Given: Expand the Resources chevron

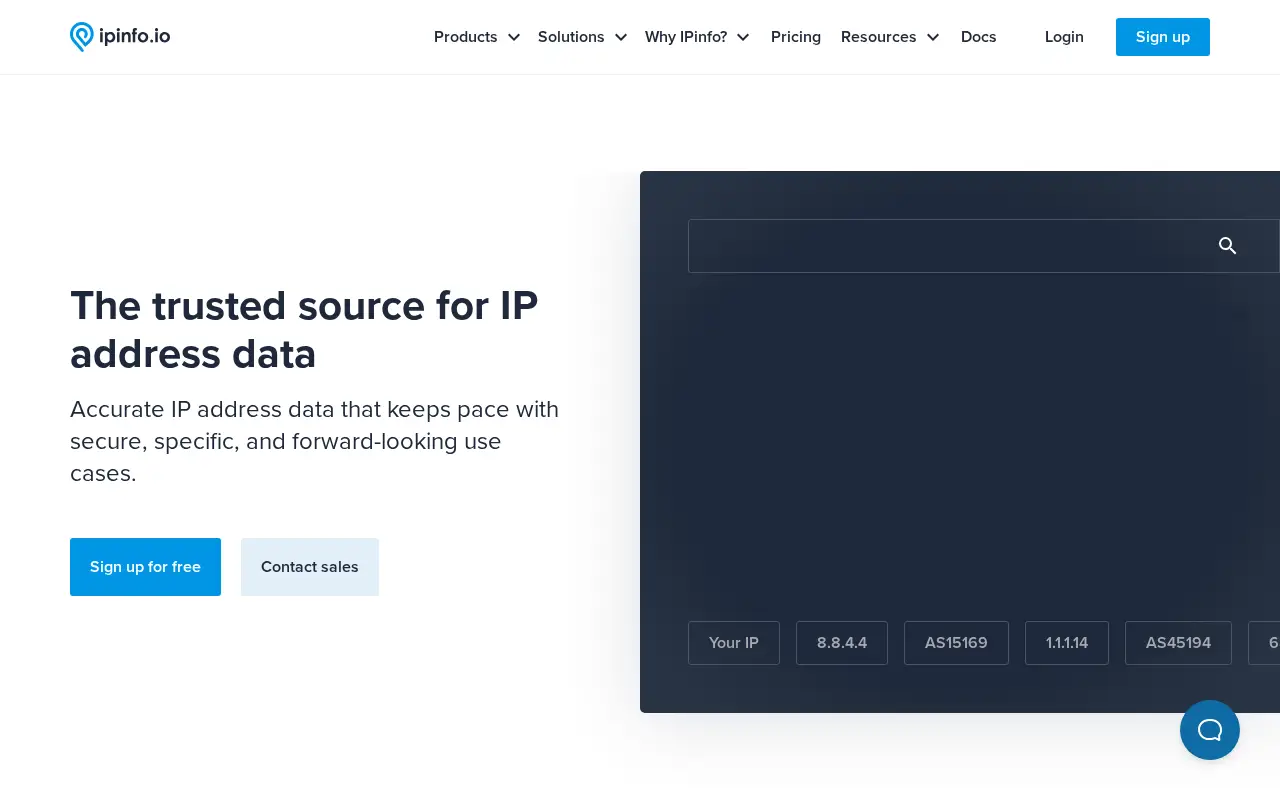Looking at the screenshot, I should [933, 37].
